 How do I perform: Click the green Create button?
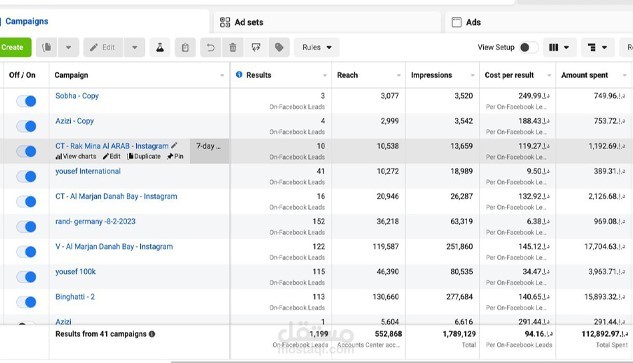tap(15, 47)
